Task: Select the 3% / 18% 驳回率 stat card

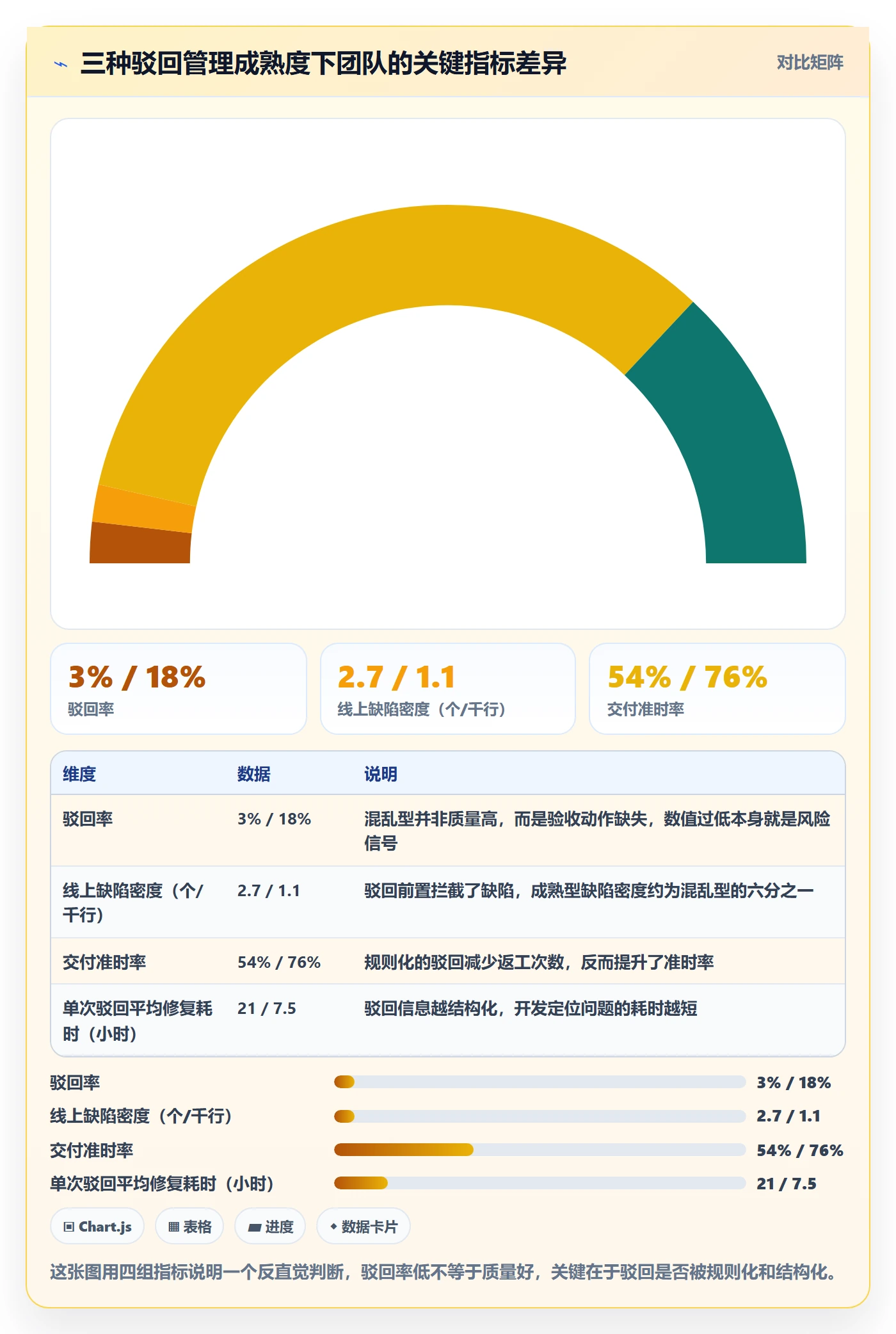Action: tap(179, 689)
